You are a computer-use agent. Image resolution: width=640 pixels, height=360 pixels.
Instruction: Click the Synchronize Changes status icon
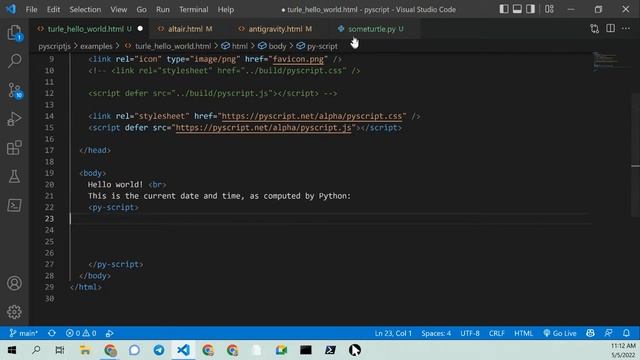click(52, 333)
